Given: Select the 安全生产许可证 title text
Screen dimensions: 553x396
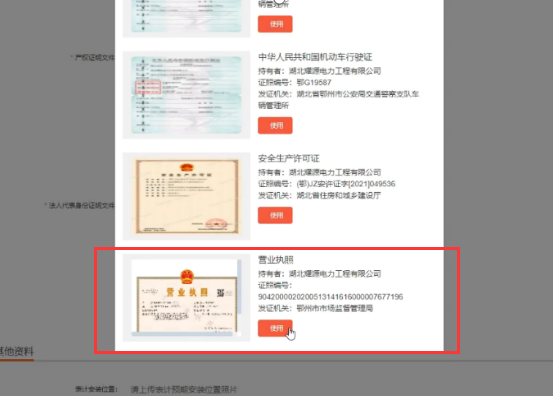Looking at the screenshot, I should pos(288,158).
